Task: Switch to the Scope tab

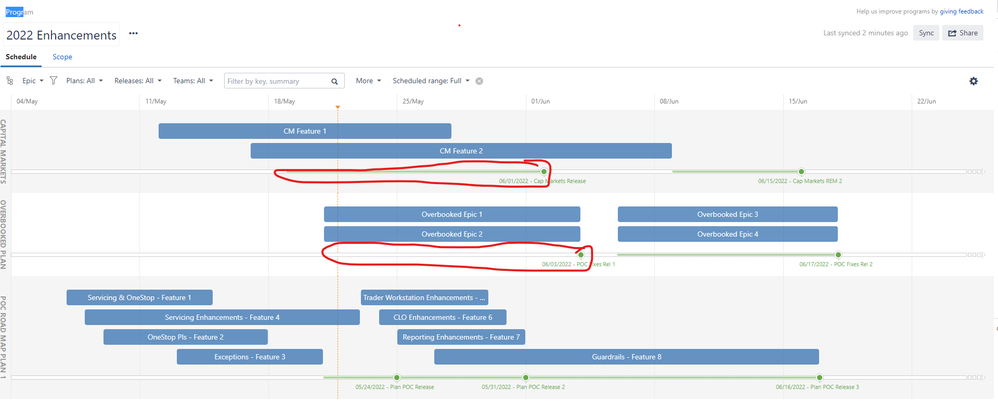Action: click(62, 57)
